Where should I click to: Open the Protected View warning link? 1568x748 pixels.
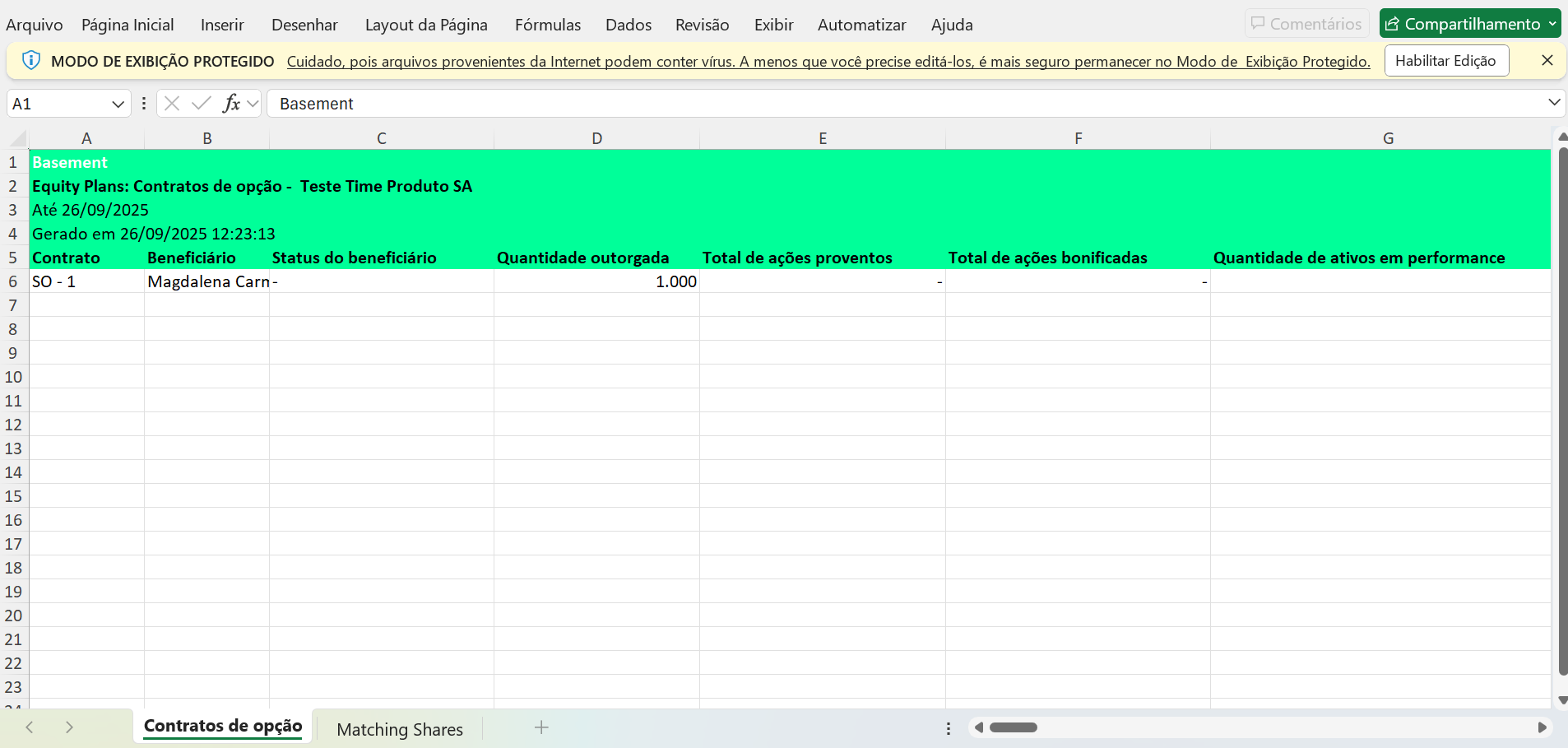(x=828, y=62)
